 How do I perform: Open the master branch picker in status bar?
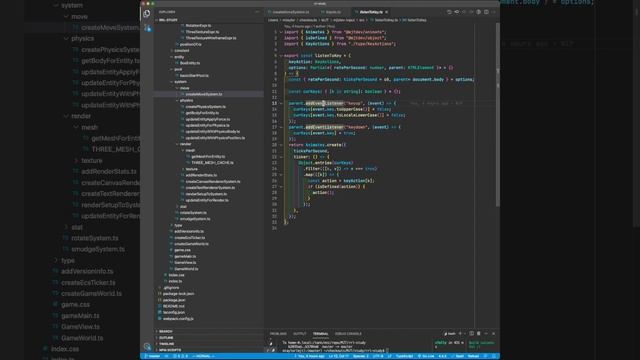[x=153, y=356]
